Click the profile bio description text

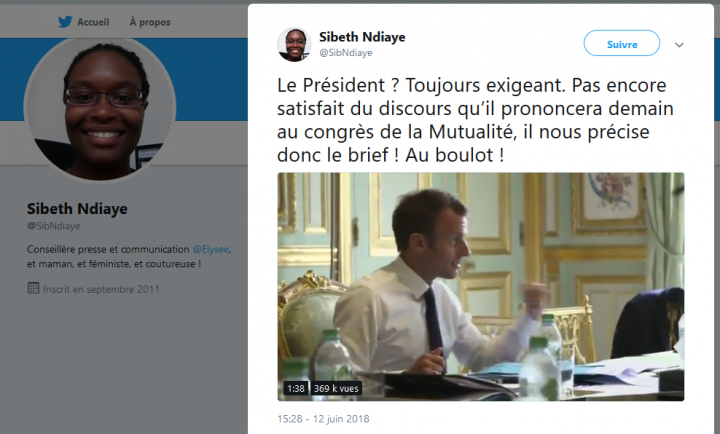(129, 257)
